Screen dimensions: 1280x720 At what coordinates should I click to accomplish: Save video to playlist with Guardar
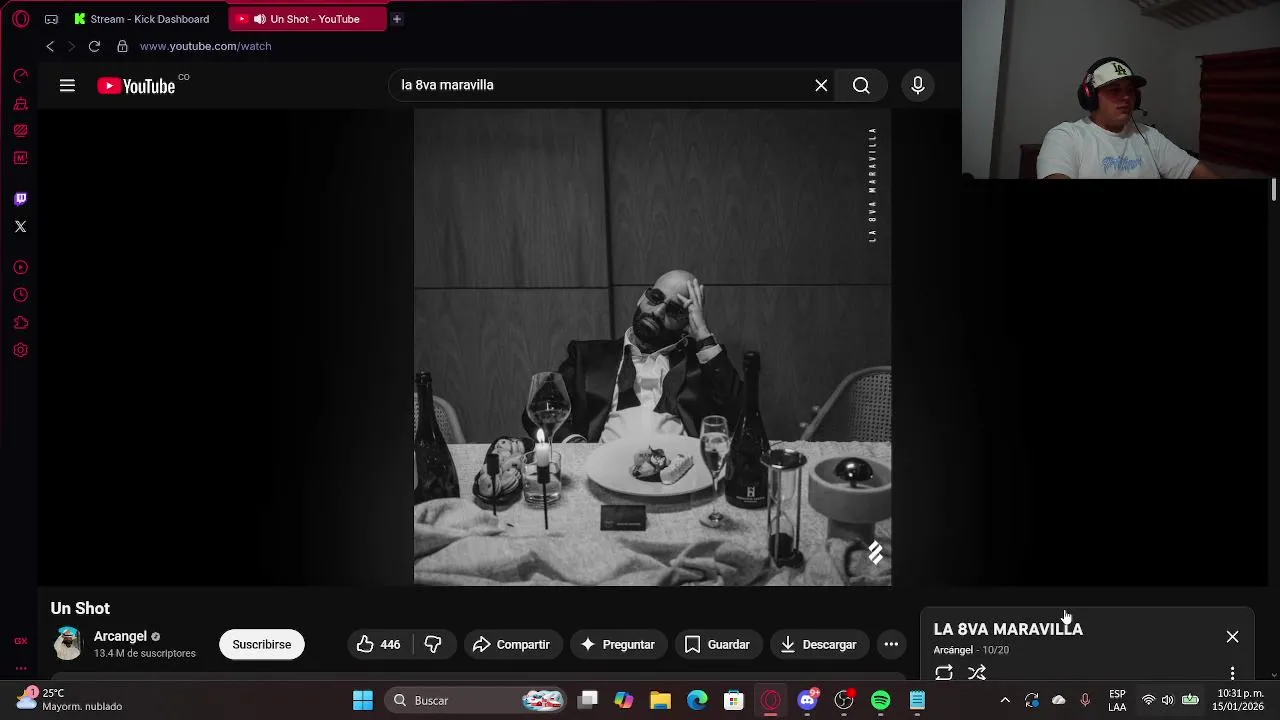pos(717,645)
